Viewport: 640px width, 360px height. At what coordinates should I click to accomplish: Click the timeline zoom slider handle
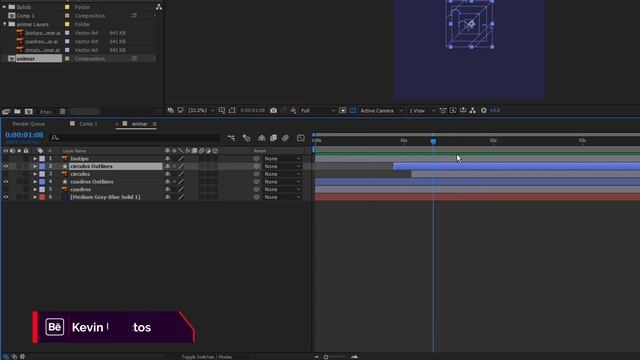point(326,357)
